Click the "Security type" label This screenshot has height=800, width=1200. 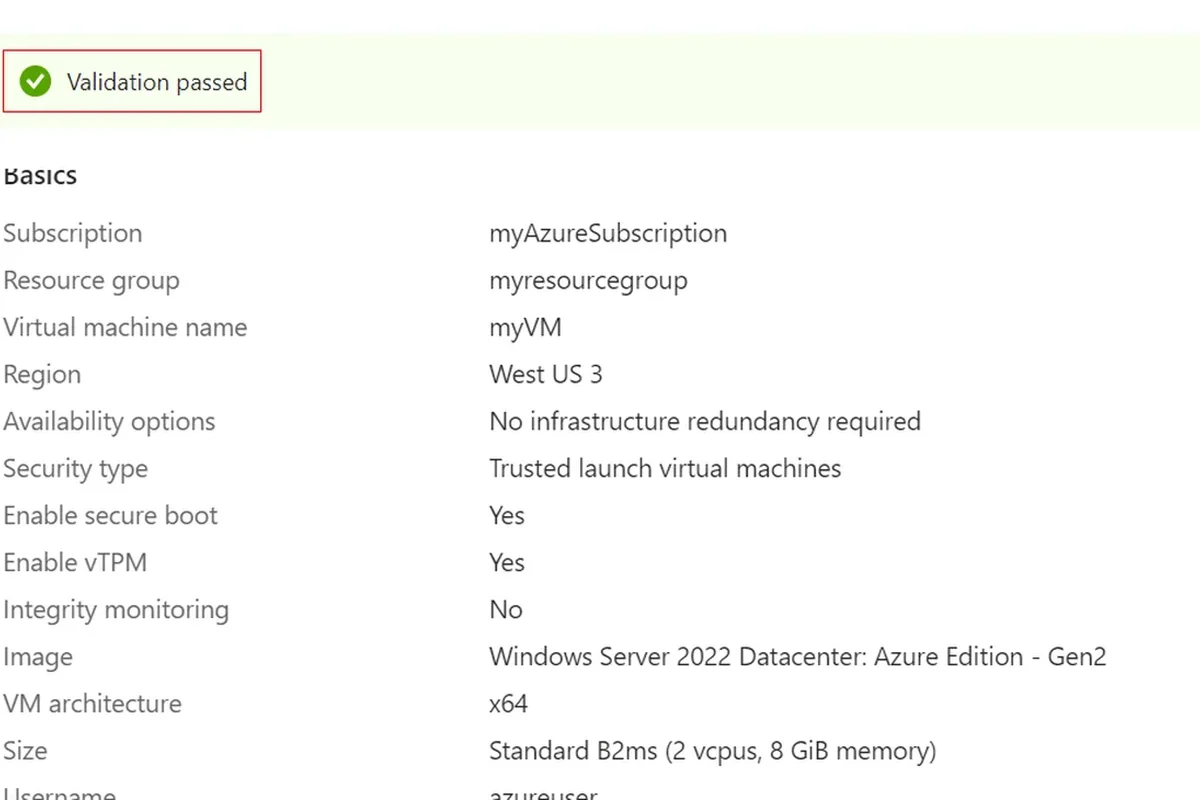(75, 469)
